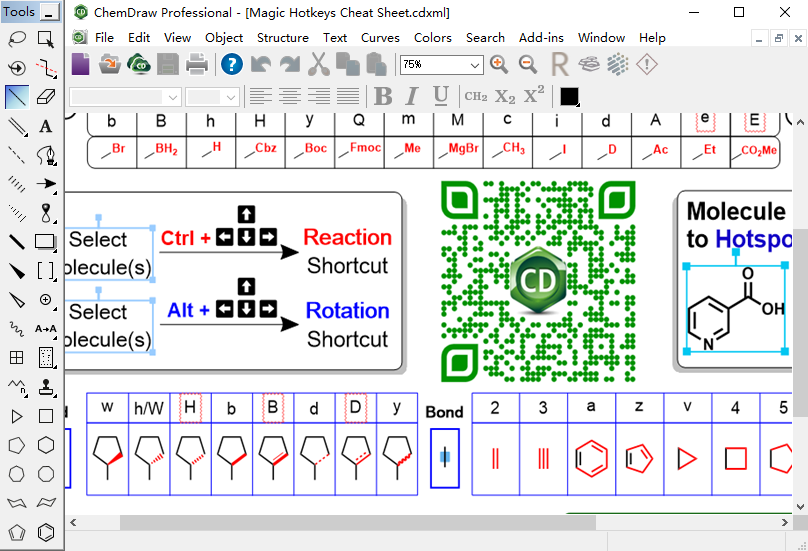Toggle CH2 formula formatting
The image size is (808, 551).
coord(476,96)
